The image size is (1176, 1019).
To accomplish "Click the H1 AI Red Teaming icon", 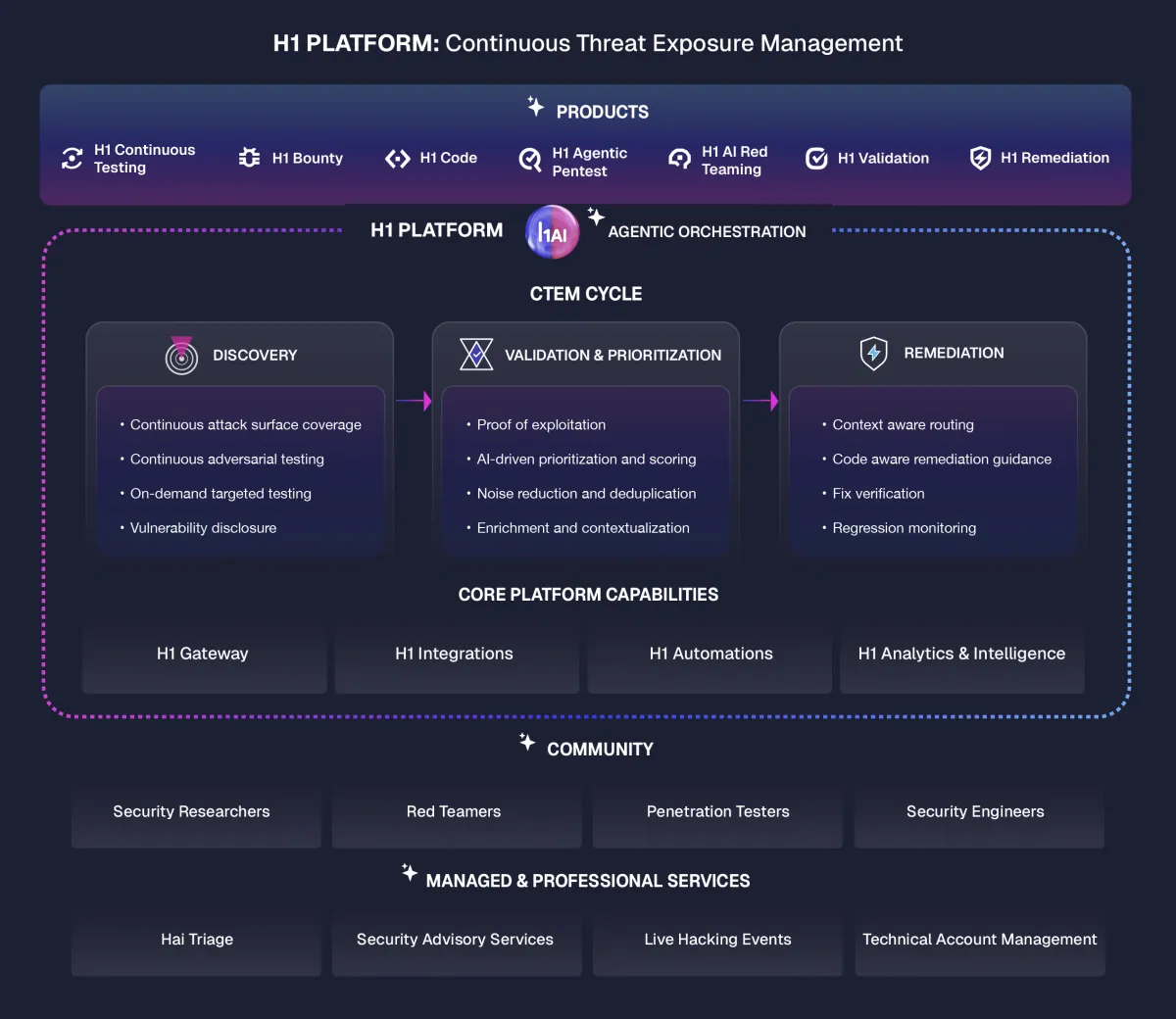I will [679, 159].
